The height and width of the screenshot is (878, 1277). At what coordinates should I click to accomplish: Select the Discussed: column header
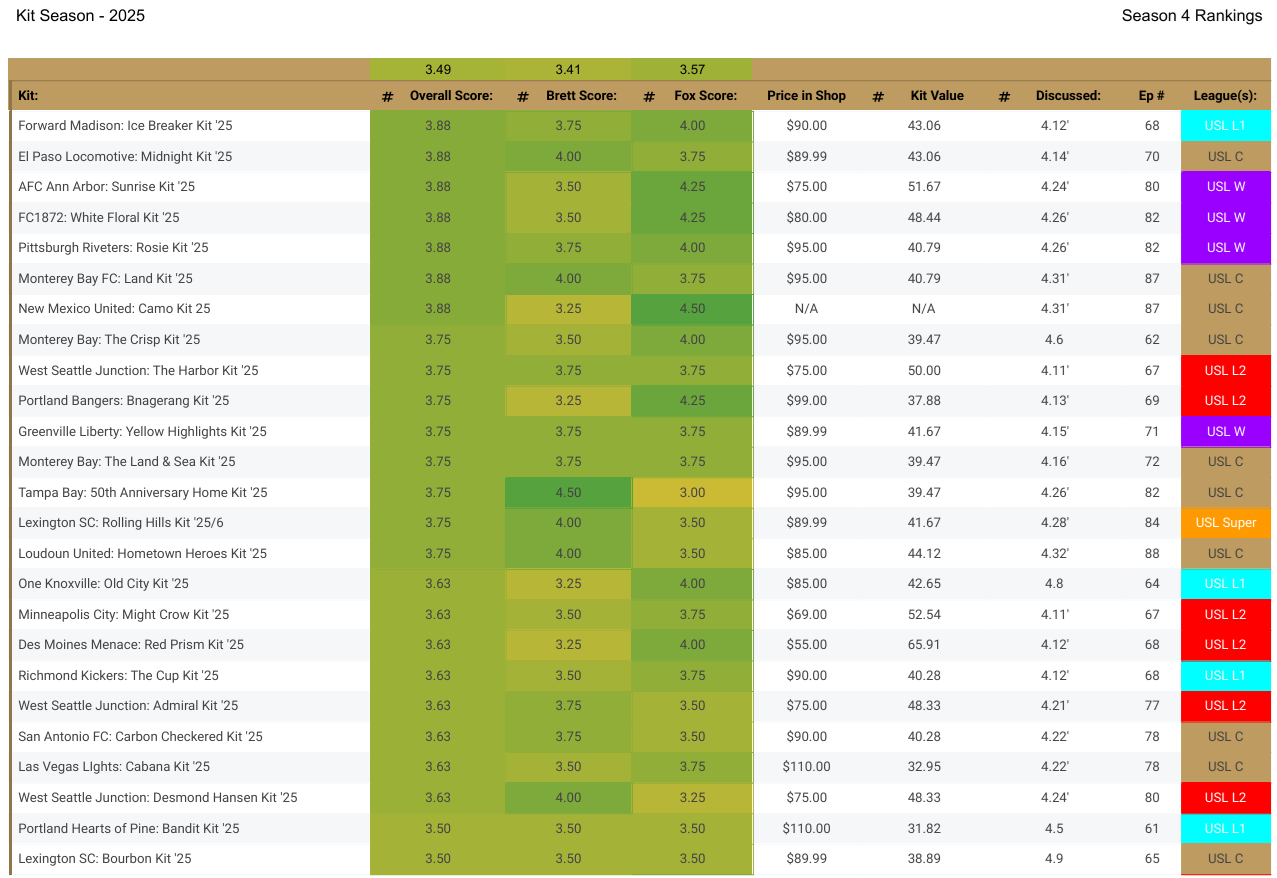pyautogui.click(x=1068, y=96)
